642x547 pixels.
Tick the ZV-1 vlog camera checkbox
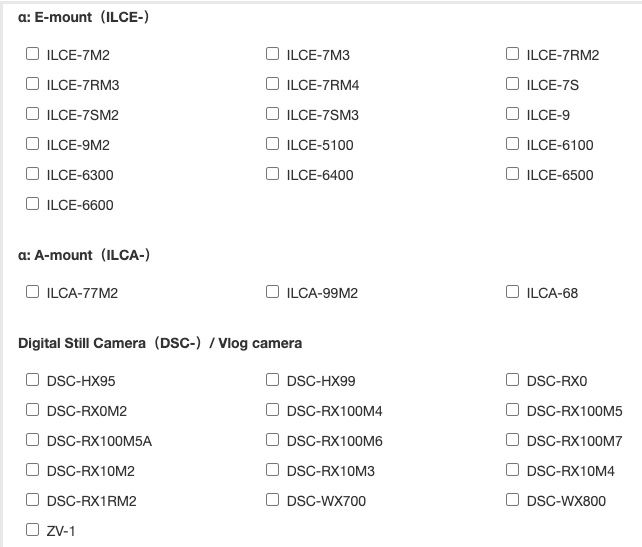[x=33, y=530]
